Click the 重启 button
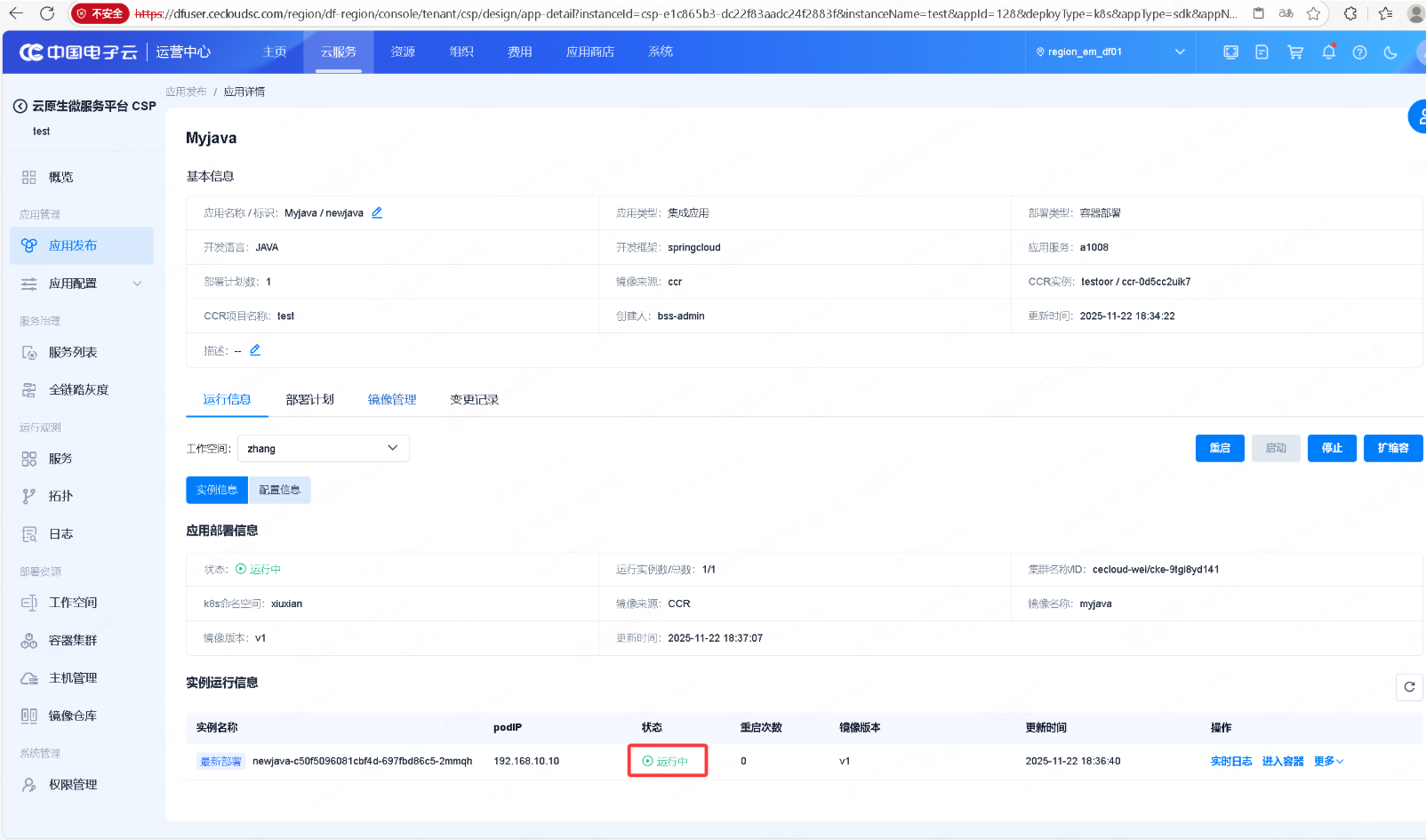The width and height of the screenshot is (1426, 840). coord(1219,449)
